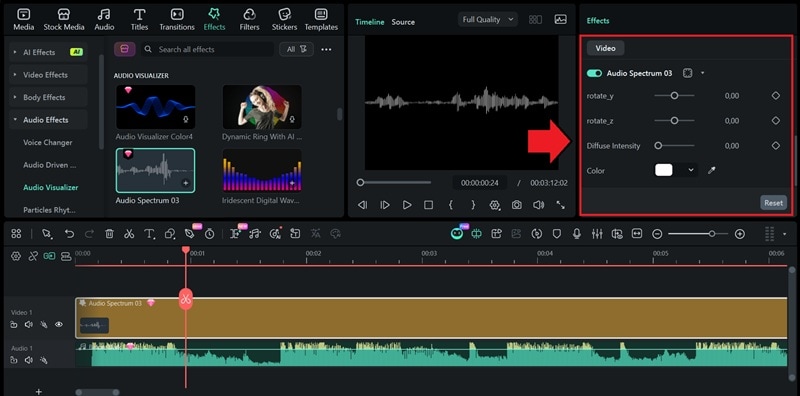Image resolution: width=800 pixels, height=396 pixels.
Task: Click the Reset button
Action: click(773, 203)
